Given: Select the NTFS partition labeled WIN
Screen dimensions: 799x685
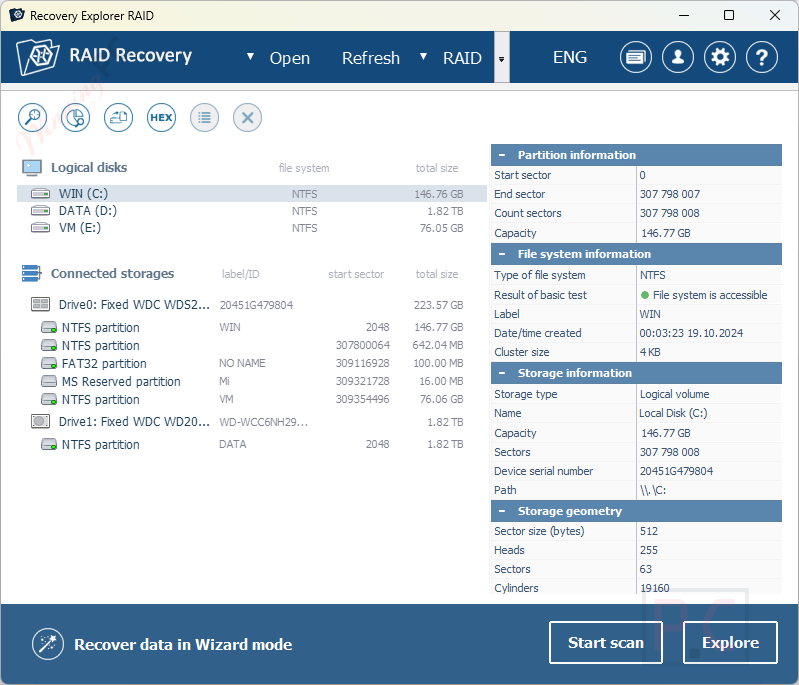Looking at the screenshot, I should [x=252, y=327].
